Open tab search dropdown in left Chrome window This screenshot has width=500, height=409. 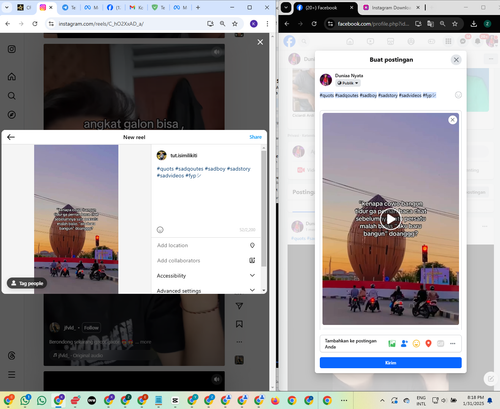(6, 7)
